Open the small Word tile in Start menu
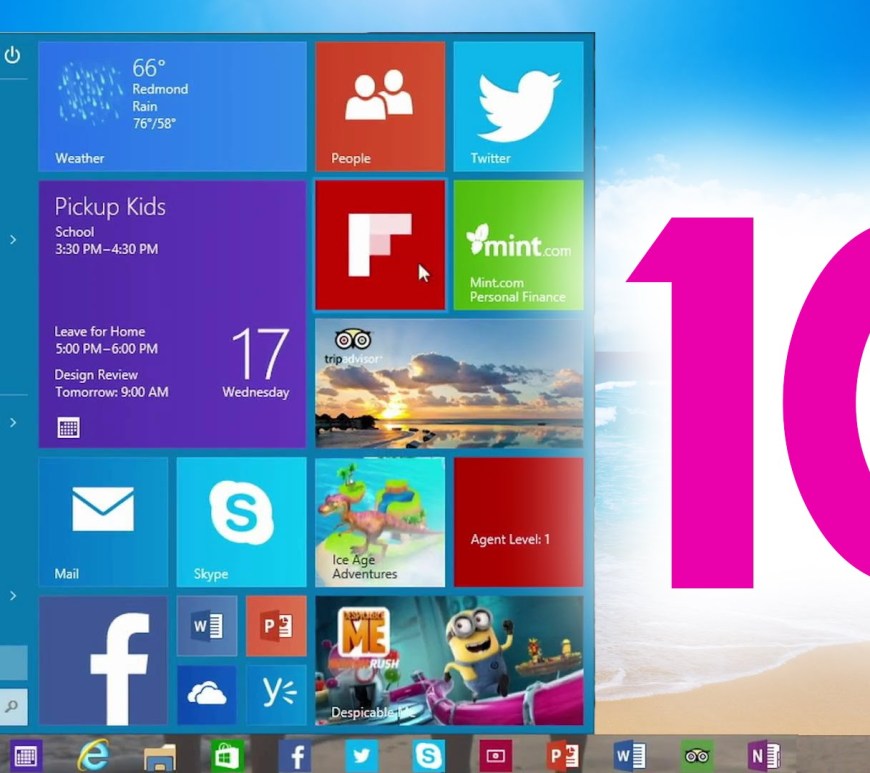The image size is (870, 773). (207, 626)
